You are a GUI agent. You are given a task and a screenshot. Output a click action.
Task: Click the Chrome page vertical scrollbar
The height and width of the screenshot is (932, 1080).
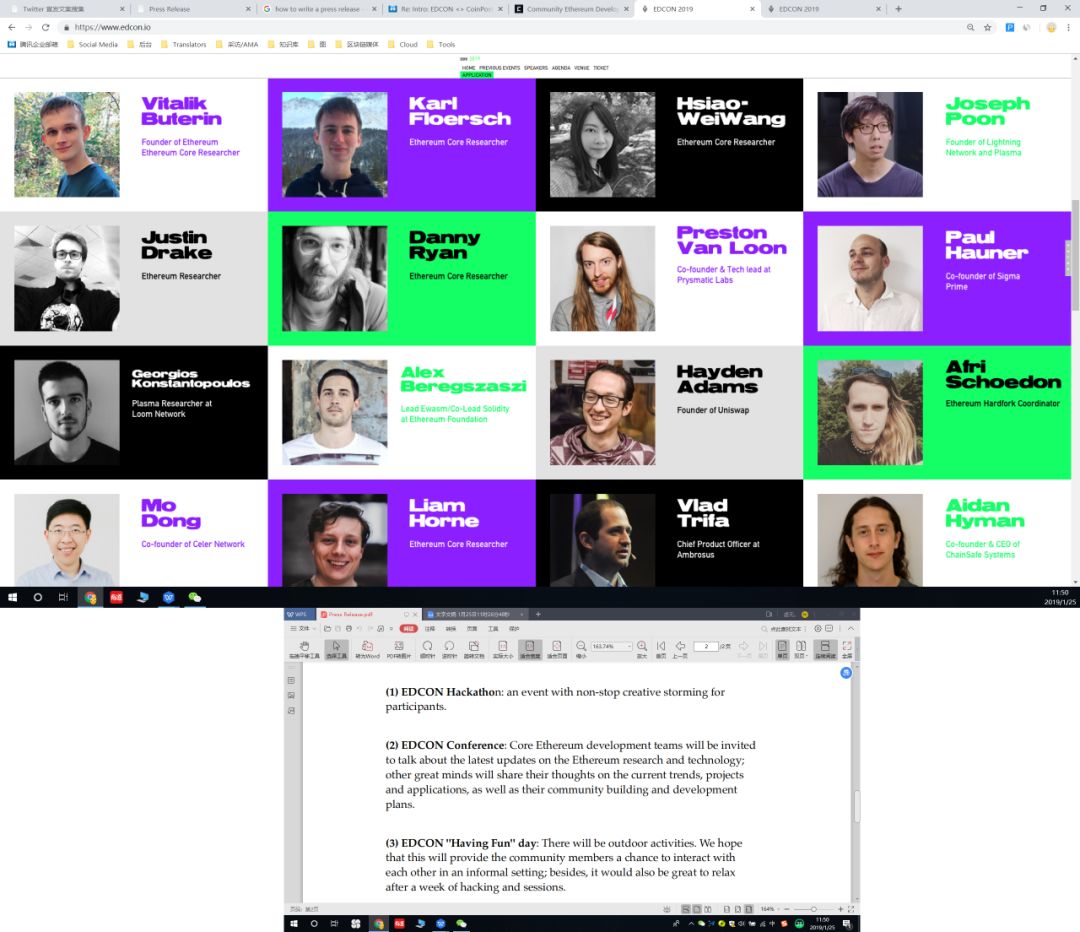(x=1075, y=255)
